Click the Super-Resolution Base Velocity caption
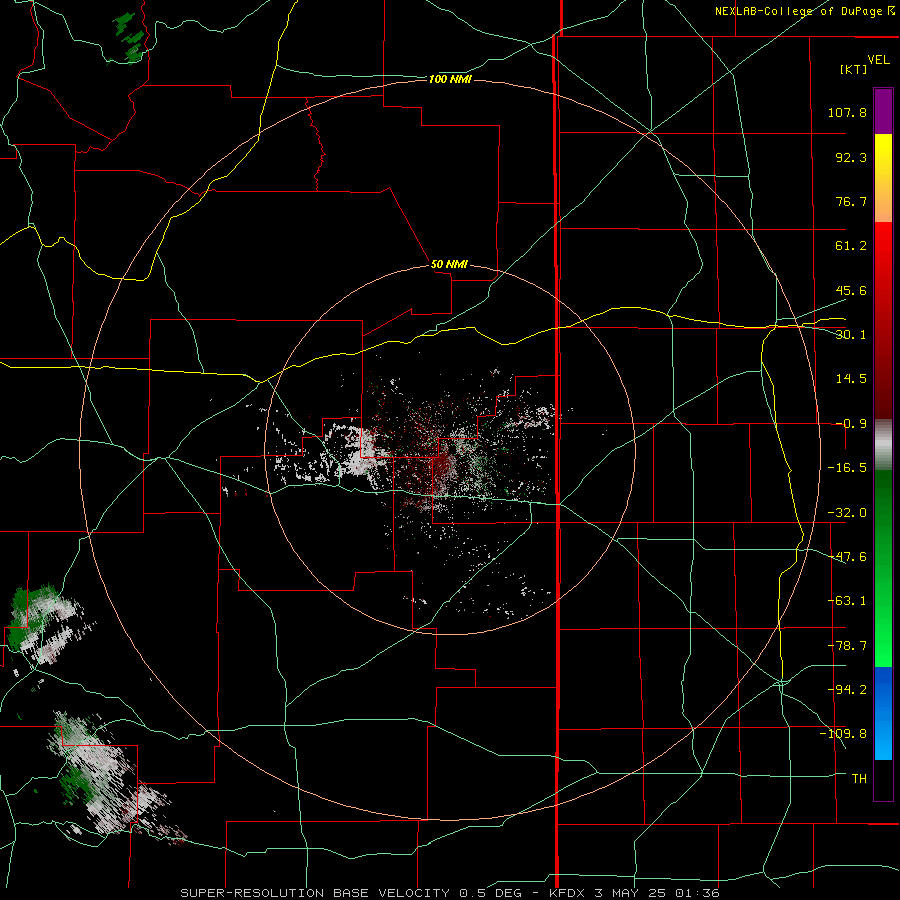Viewport: 900px width, 900px height. click(449, 893)
